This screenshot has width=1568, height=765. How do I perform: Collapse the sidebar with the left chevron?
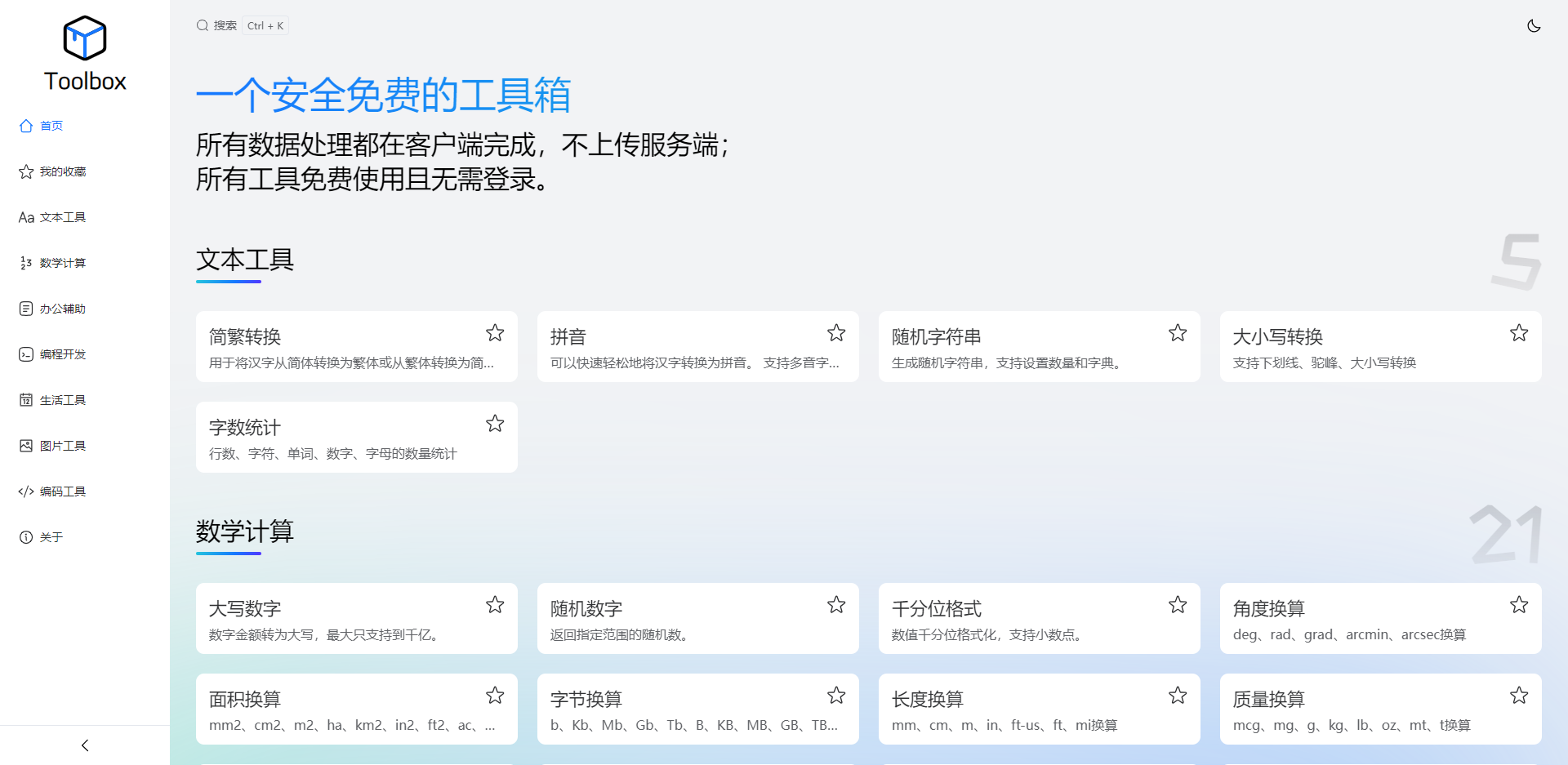[85, 745]
